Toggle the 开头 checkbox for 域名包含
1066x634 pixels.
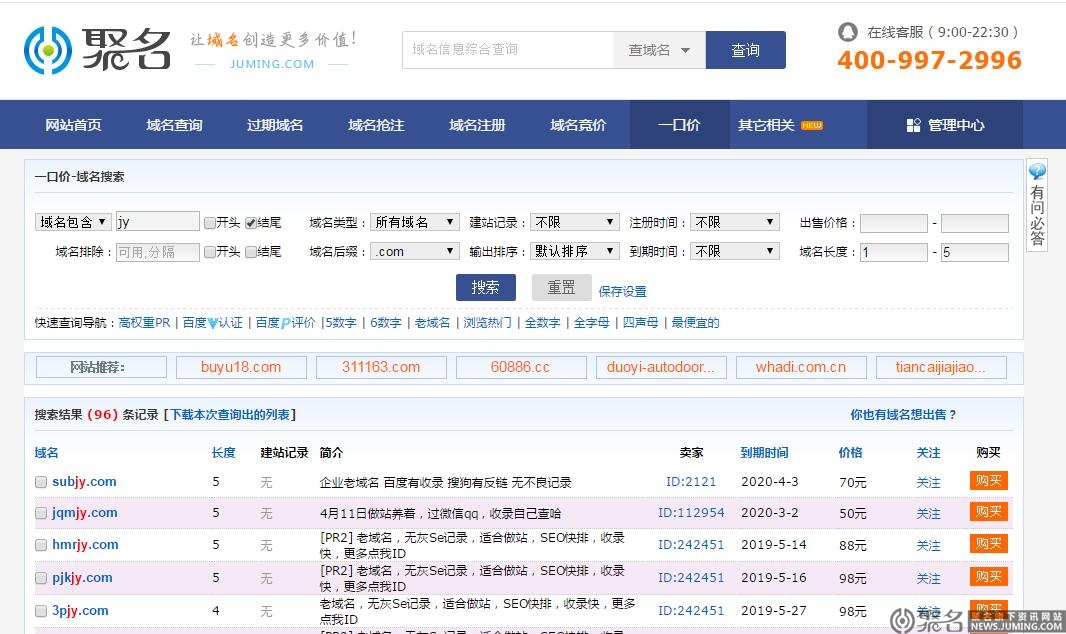pyautogui.click(x=210, y=223)
